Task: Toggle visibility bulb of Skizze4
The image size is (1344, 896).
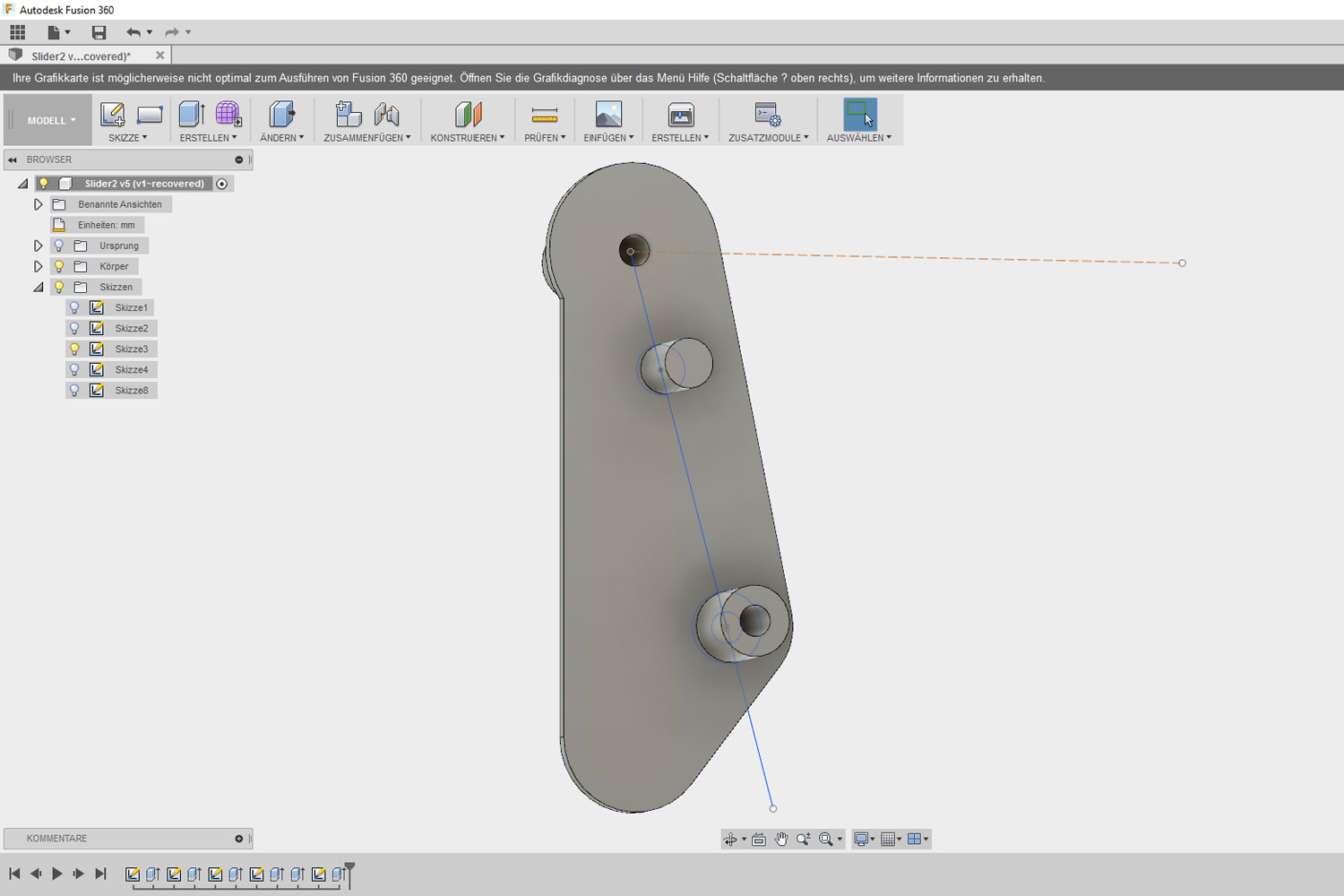Action: (74, 369)
